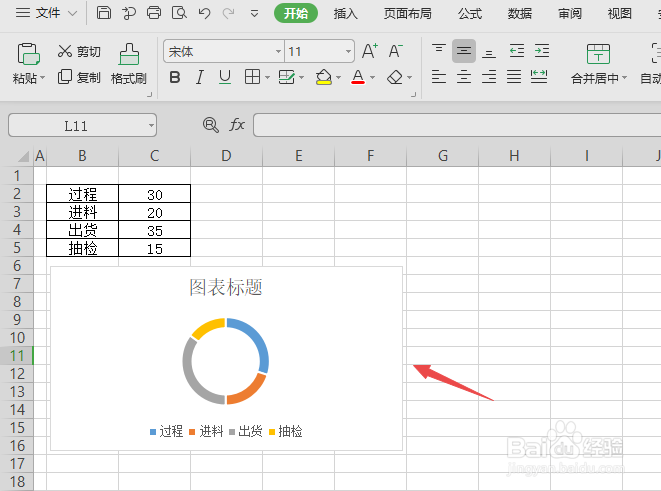The image size is (661, 491).
Task: Click the Save icon in quick toolbar
Action: click(104, 13)
